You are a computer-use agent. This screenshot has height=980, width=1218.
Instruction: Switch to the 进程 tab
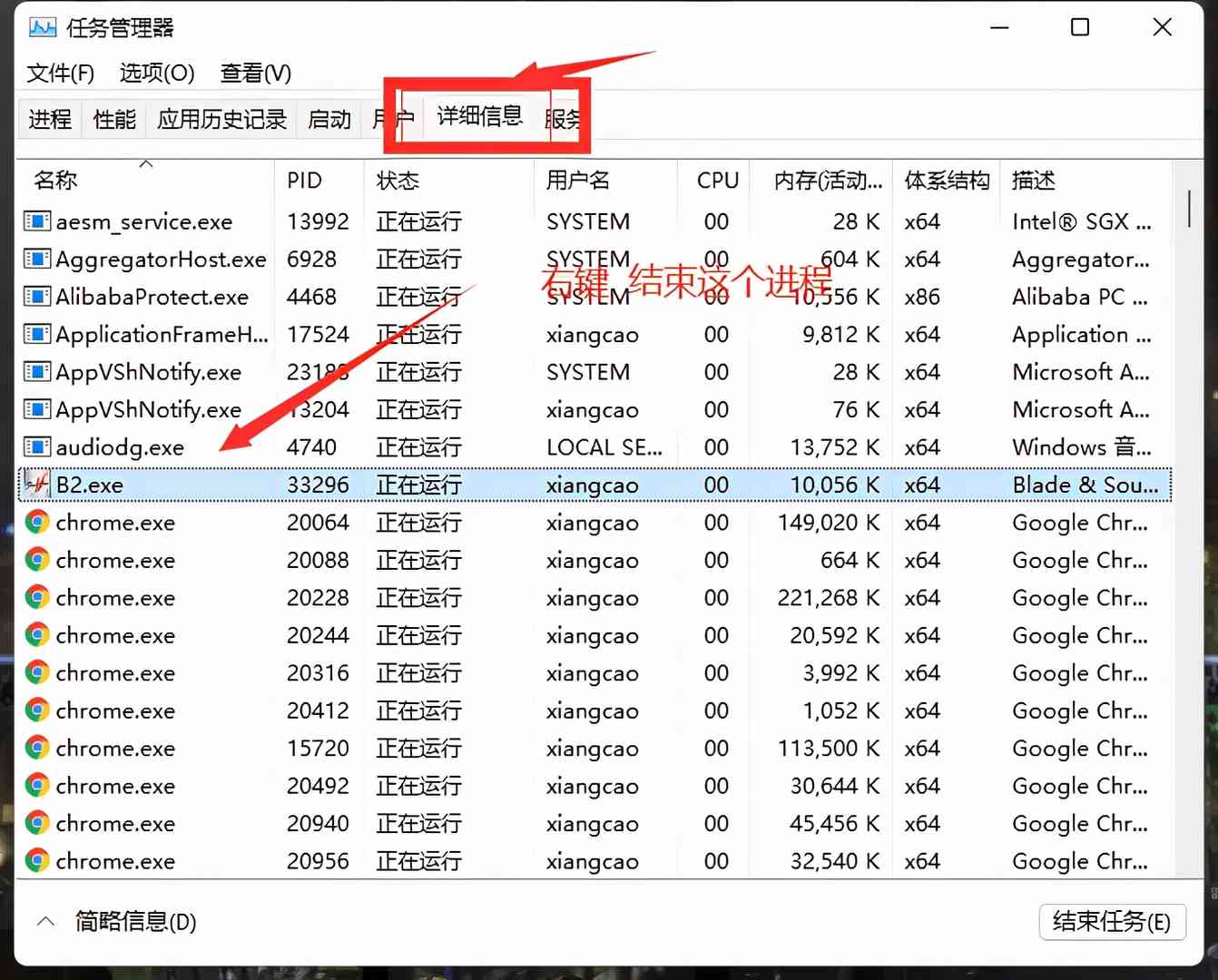(x=50, y=119)
